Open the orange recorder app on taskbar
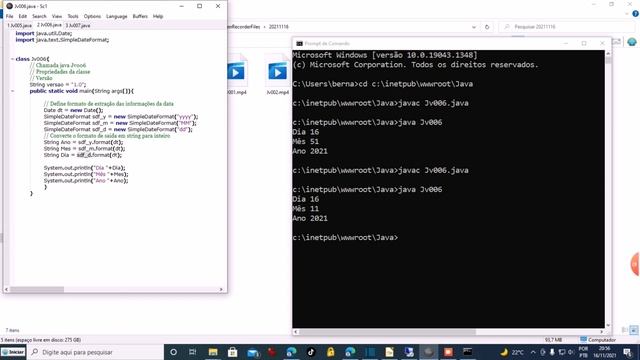The image size is (640, 360). [x=448, y=352]
